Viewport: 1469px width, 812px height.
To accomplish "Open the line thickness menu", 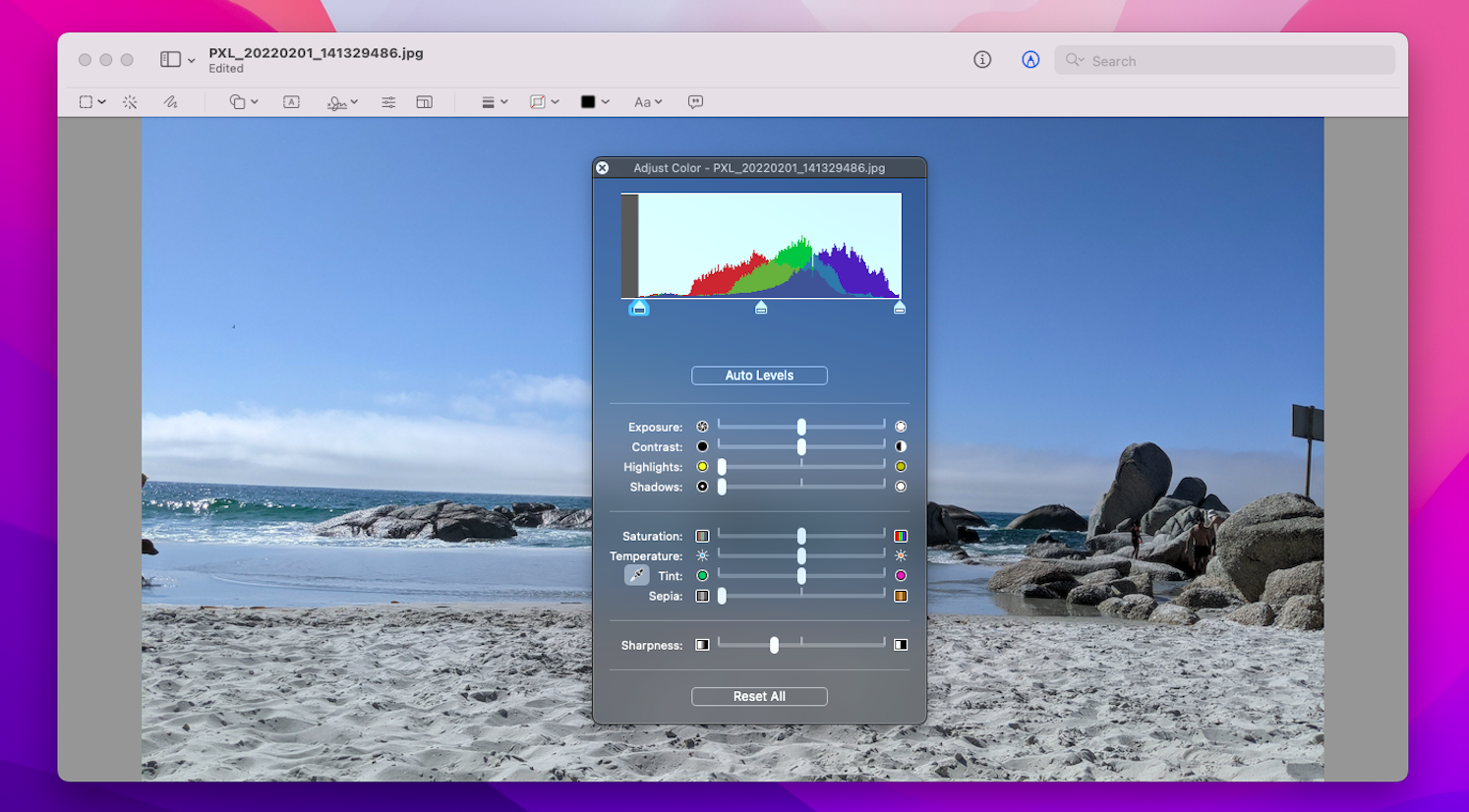I will (x=494, y=101).
